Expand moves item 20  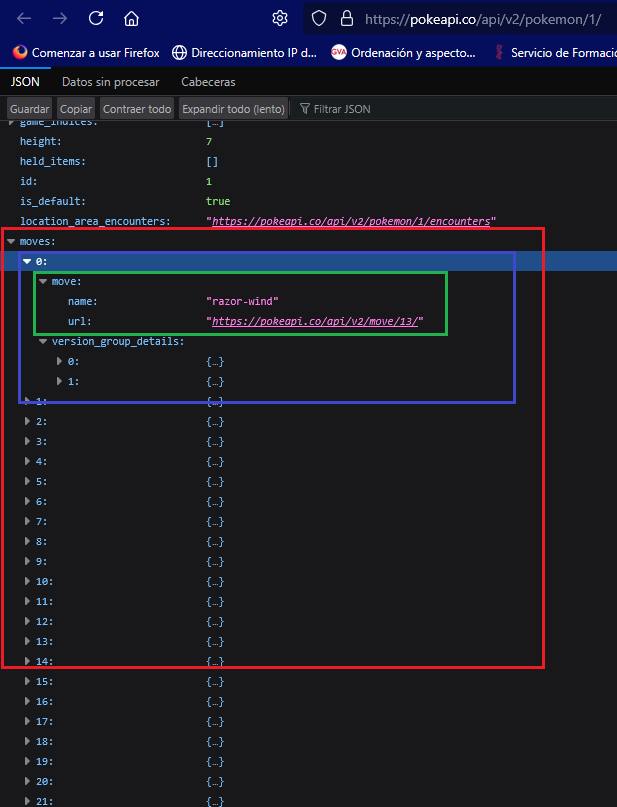coord(27,781)
